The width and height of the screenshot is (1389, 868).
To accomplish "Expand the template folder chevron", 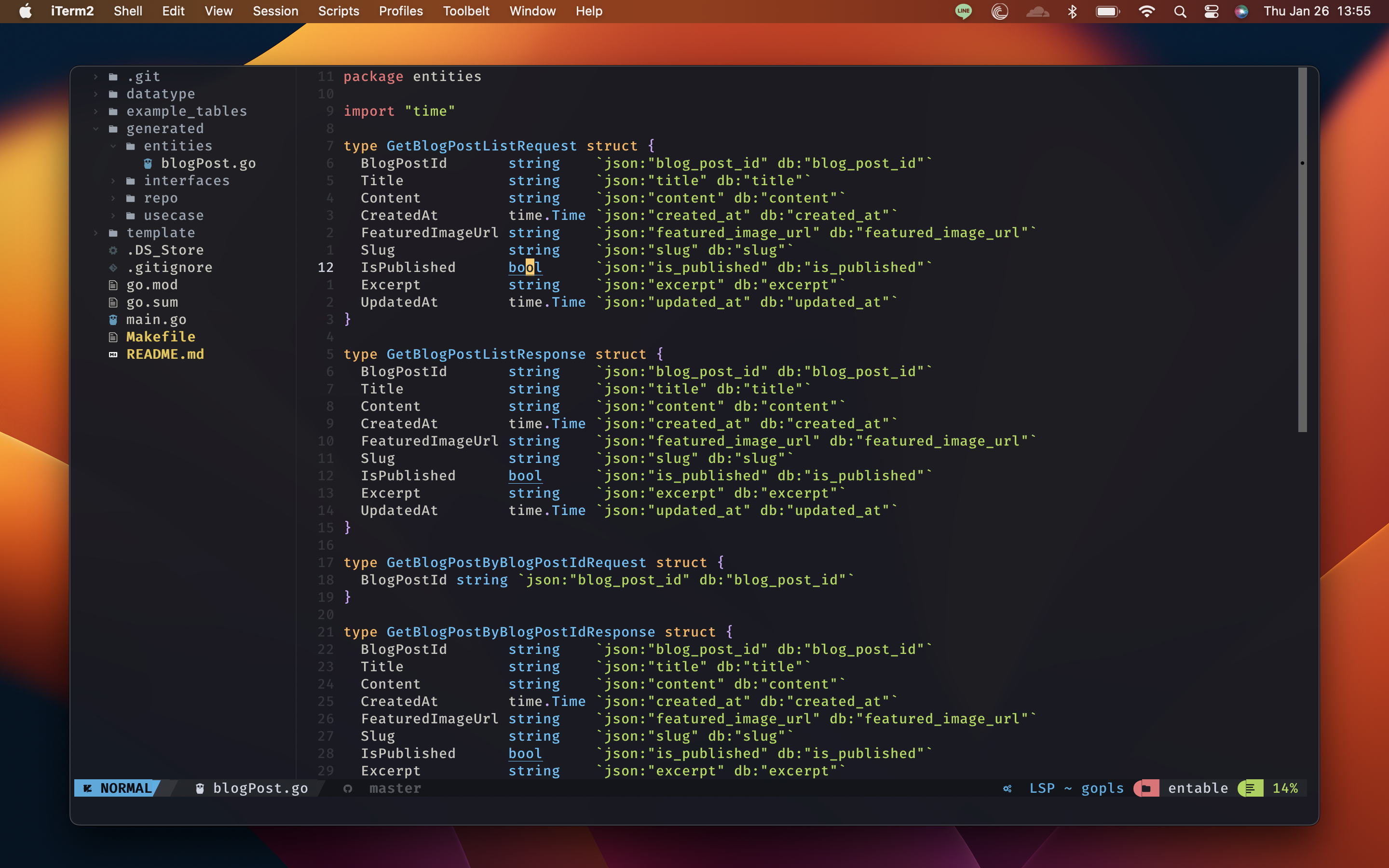I will (x=96, y=233).
